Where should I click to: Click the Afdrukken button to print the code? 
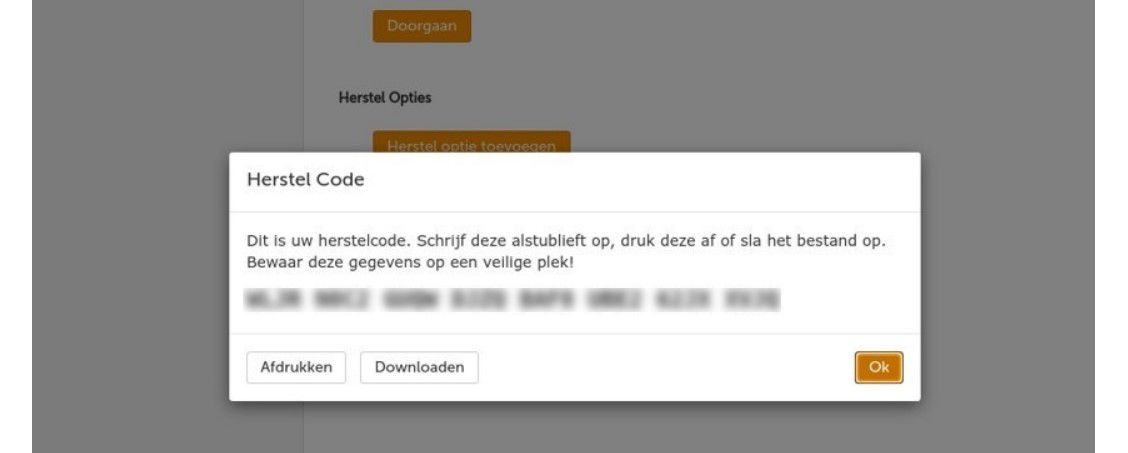[296, 367]
